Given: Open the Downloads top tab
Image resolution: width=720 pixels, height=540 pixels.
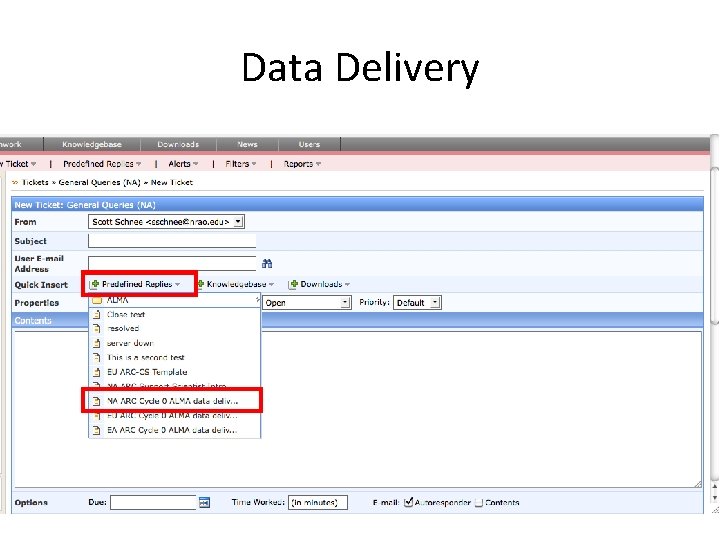Looking at the screenshot, I should pyautogui.click(x=178, y=144).
